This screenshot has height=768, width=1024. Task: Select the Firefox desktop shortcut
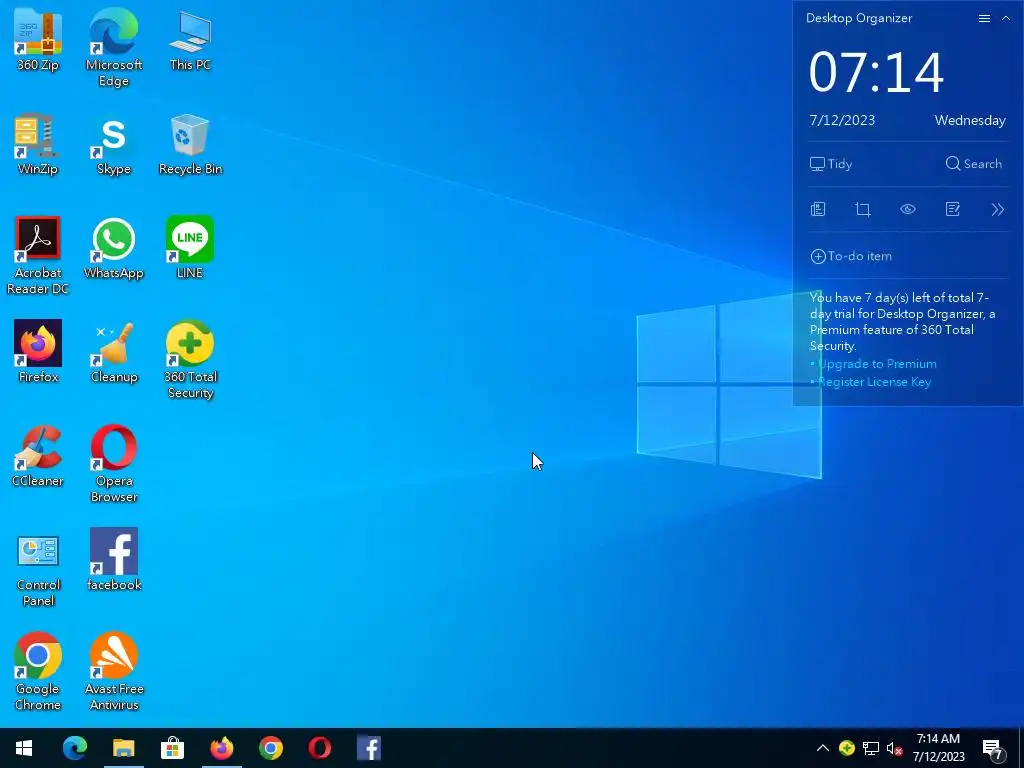pyautogui.click(x=38, y=351)
